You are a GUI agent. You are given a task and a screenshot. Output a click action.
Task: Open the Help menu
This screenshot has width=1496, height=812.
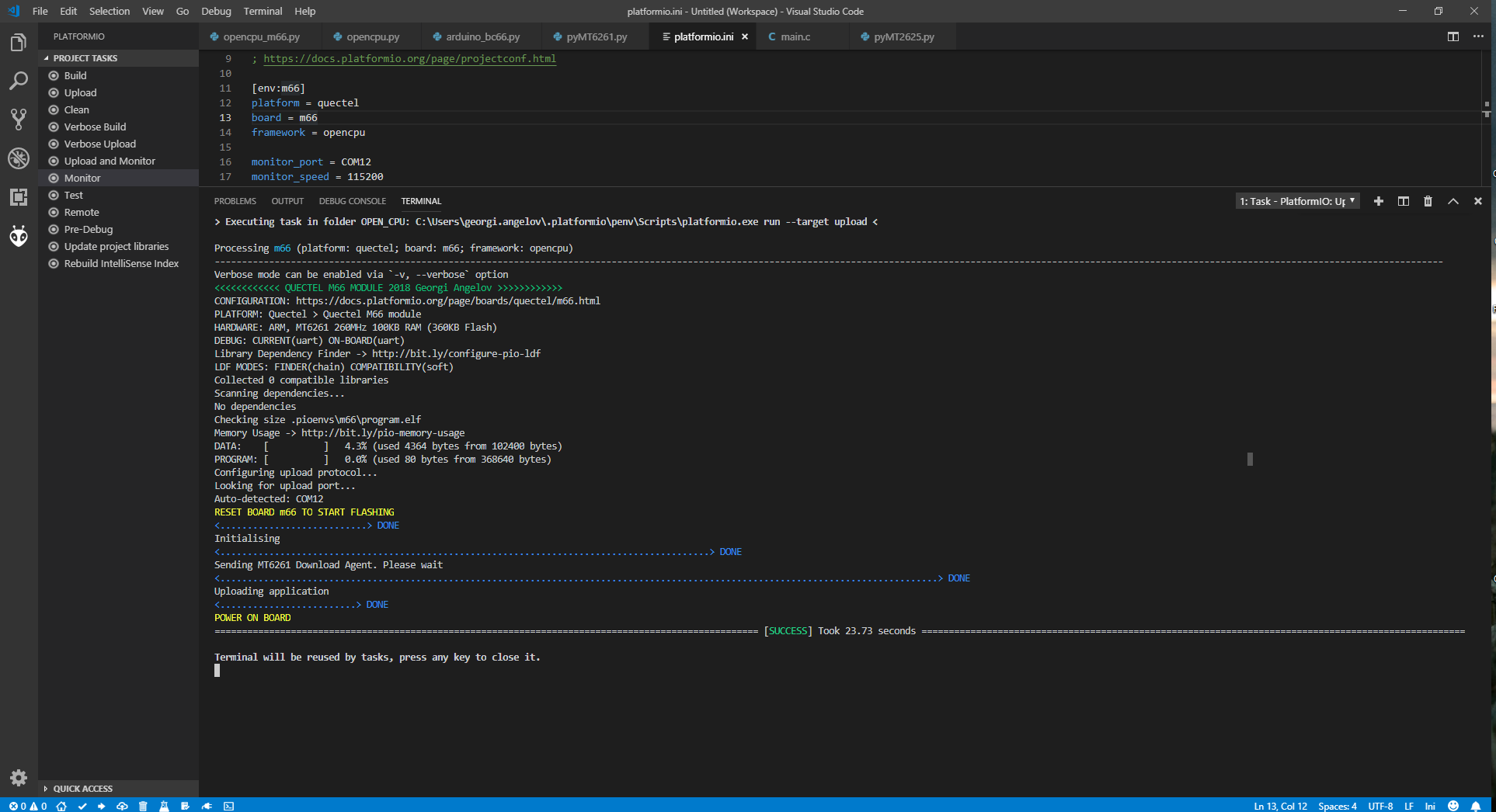tap(305, 11)
